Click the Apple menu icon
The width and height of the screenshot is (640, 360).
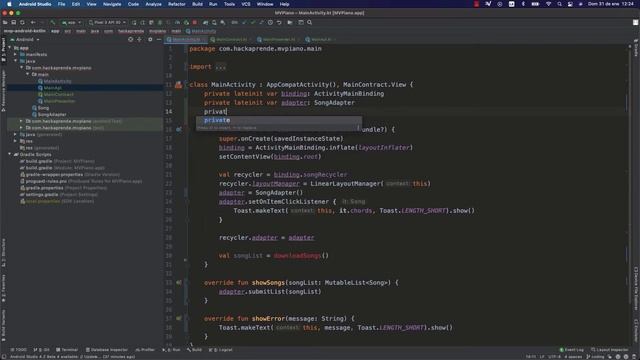9,4
